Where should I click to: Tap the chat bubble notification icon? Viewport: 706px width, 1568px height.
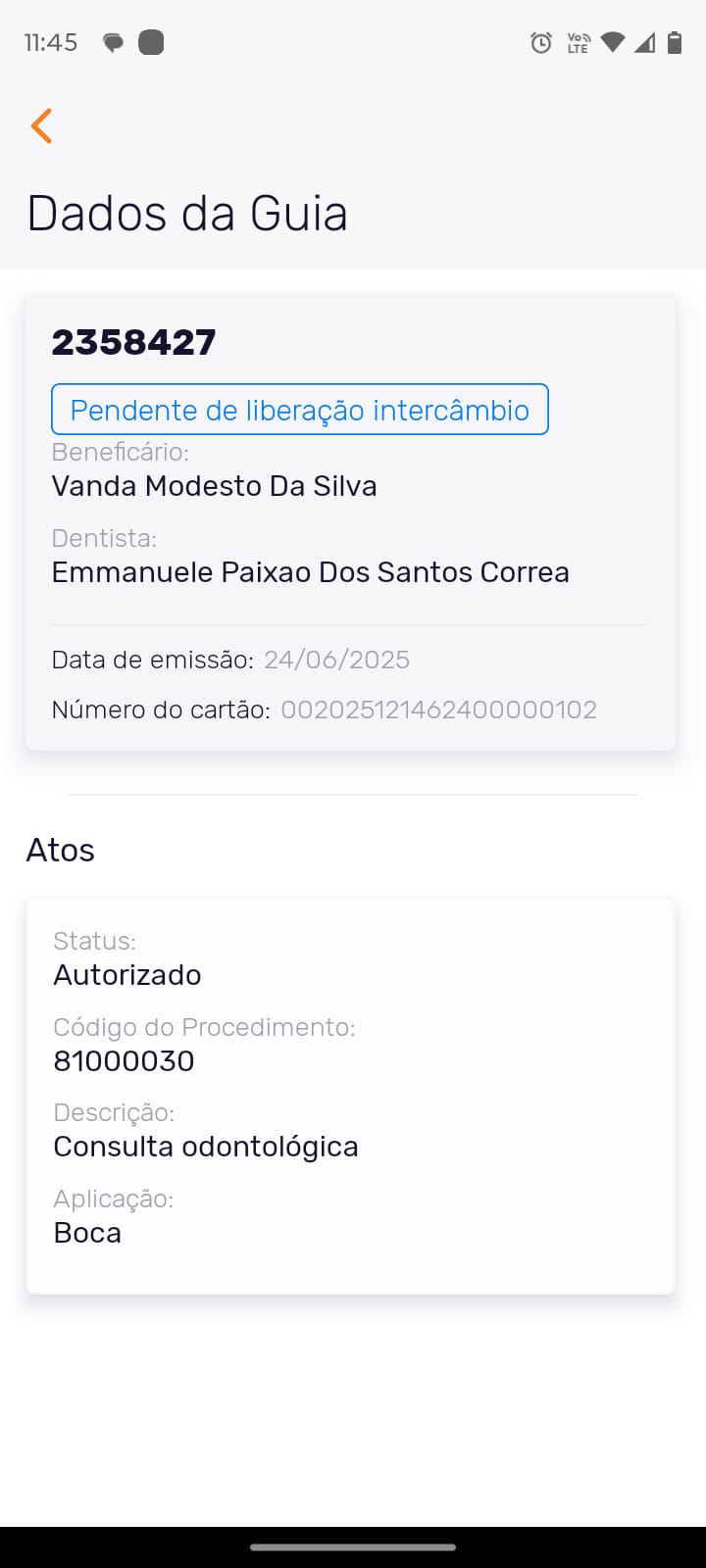[x=114, y=43]
